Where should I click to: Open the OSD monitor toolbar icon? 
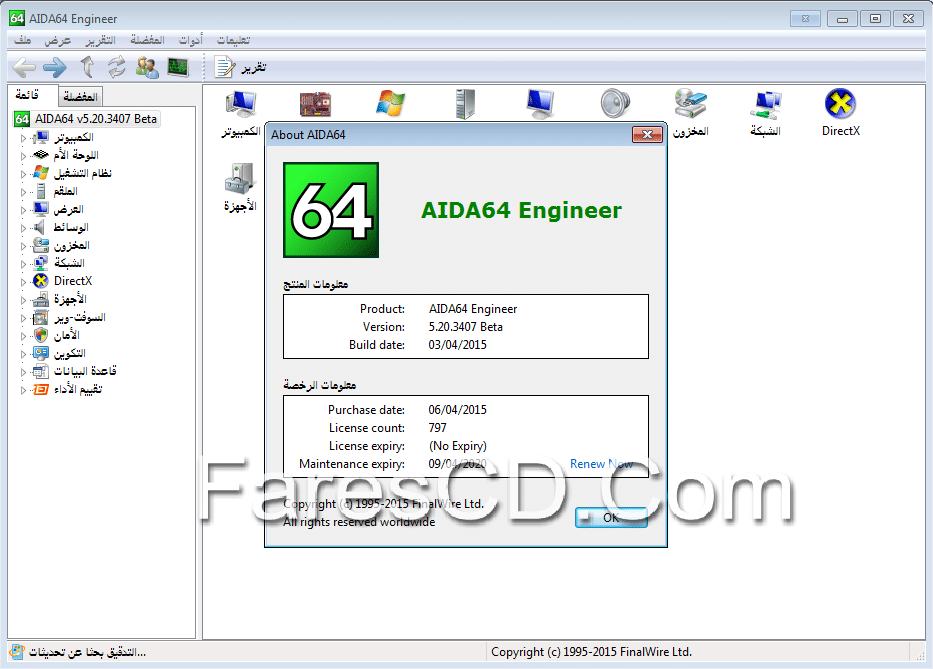178,67
